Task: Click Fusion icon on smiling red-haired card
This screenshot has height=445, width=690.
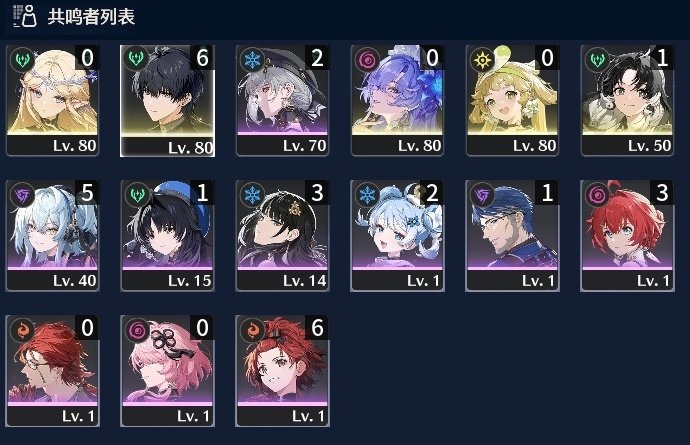Action: (x=252, y=330)
